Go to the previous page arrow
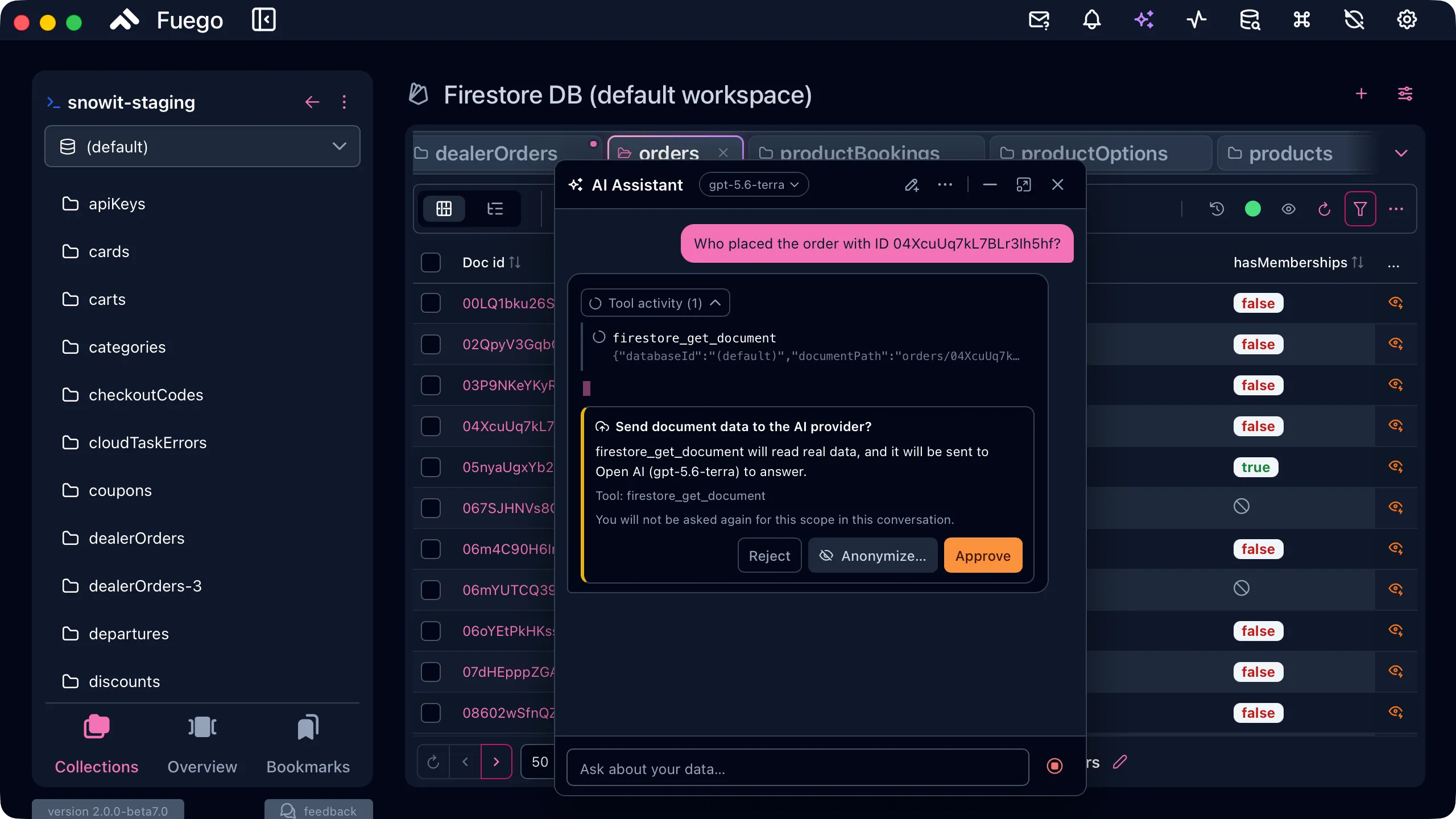Viewport: 1456px width, 819px height. coord(465,762)
